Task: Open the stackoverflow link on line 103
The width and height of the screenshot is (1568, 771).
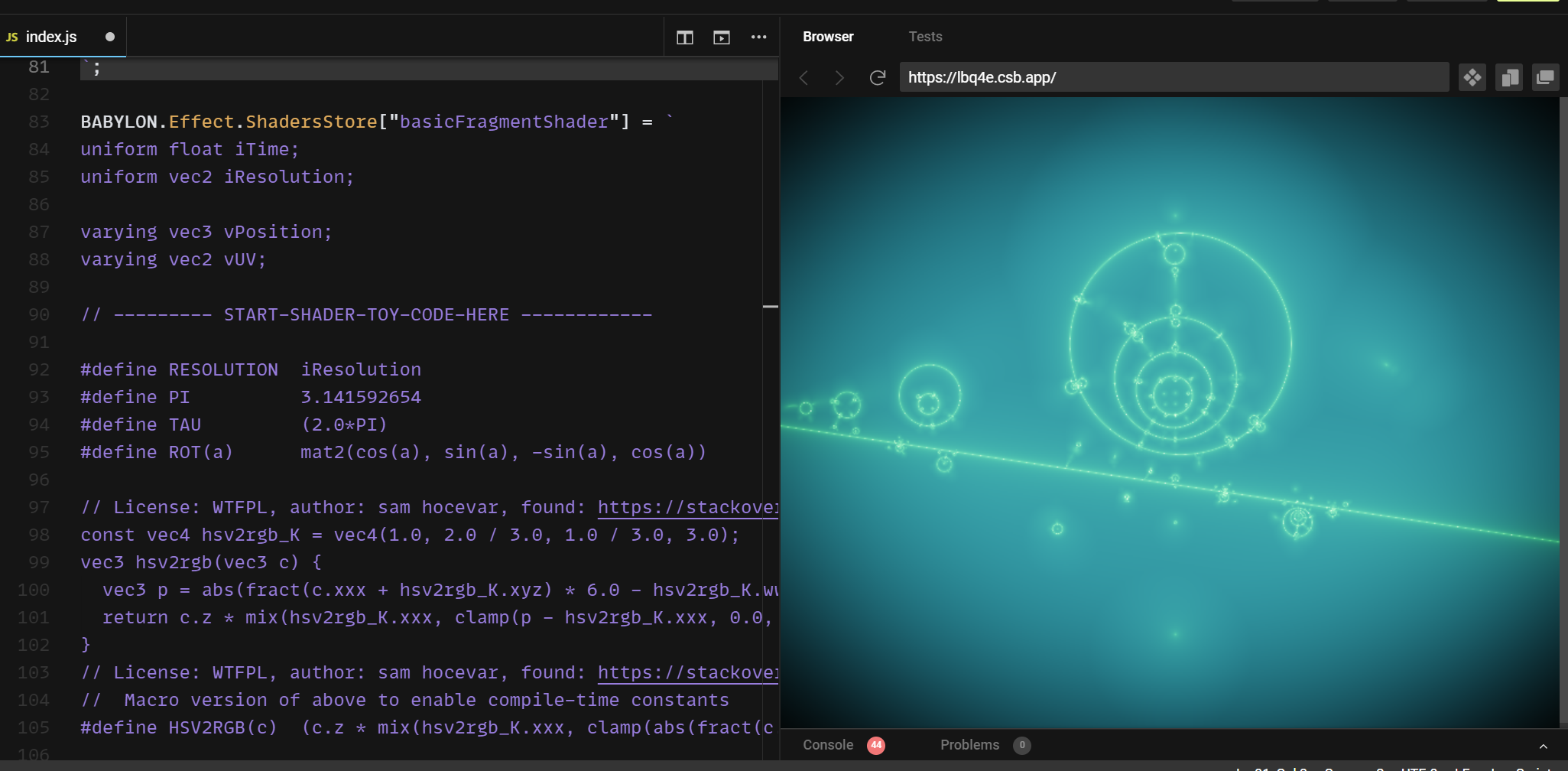Action: (x=687, y=672)
